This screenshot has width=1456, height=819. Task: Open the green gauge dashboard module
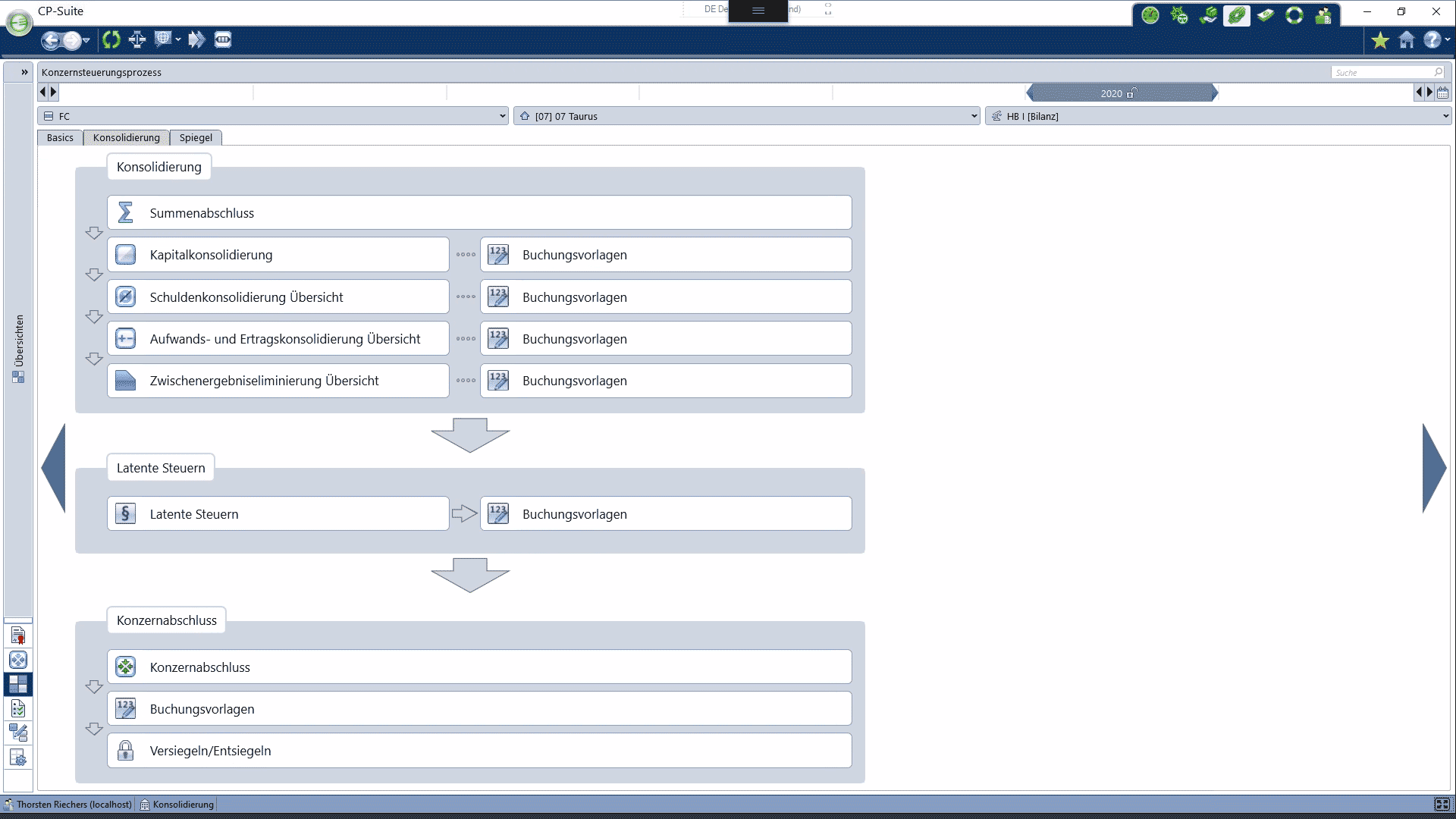(1150, 15)
